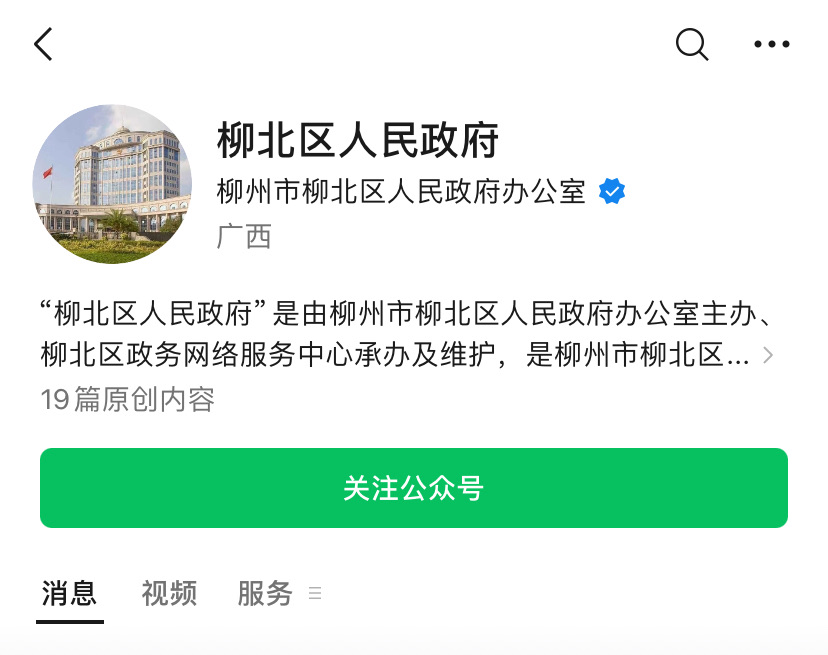The image size is (828, 655).
Task: Open the 19篇原创内容 link
Action: pos(128,399)
